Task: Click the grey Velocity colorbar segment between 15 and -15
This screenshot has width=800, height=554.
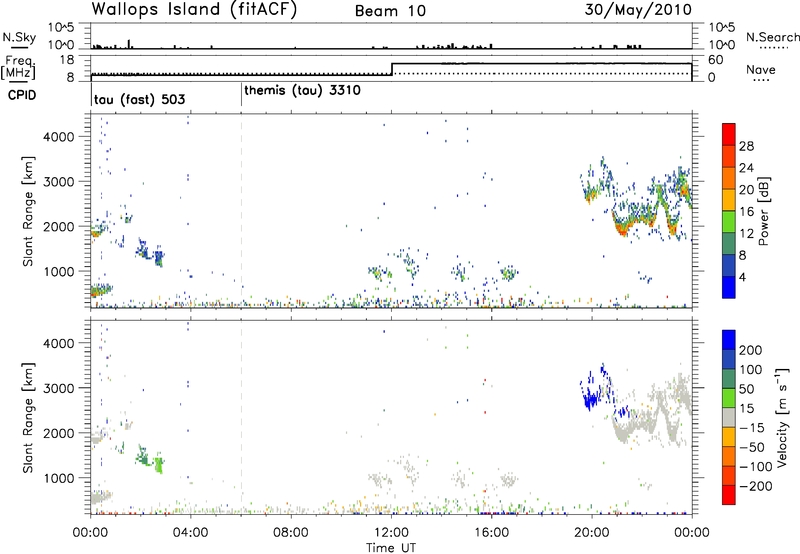Action: 729,417
